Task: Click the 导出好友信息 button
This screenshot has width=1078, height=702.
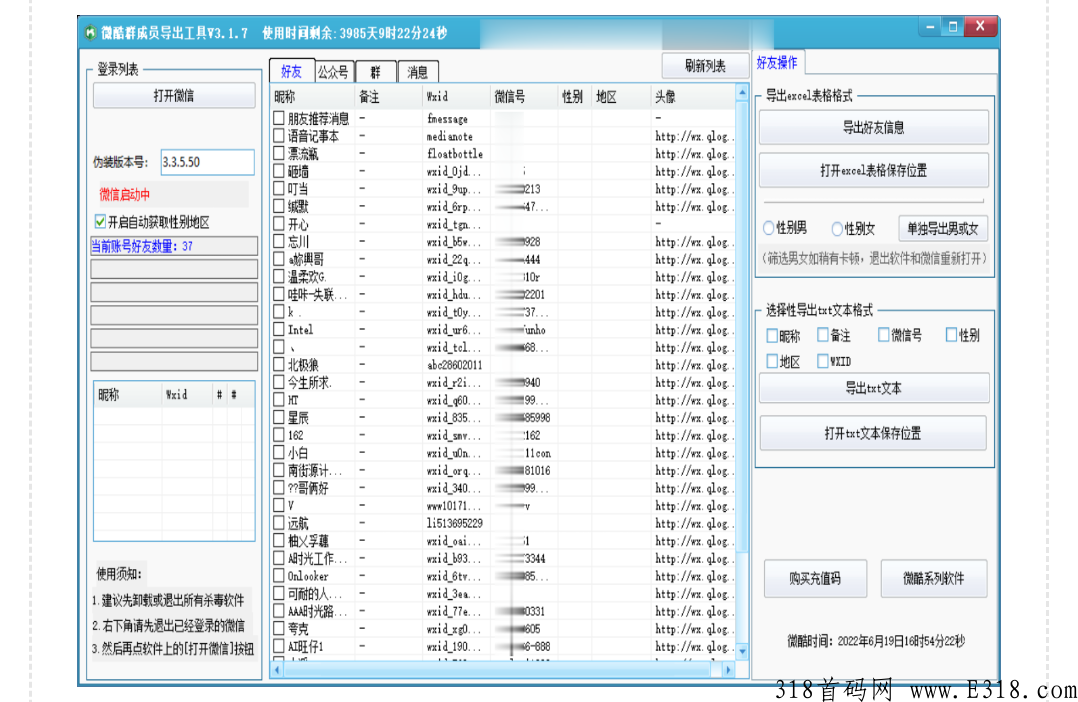Action: (x=874, y=127)
